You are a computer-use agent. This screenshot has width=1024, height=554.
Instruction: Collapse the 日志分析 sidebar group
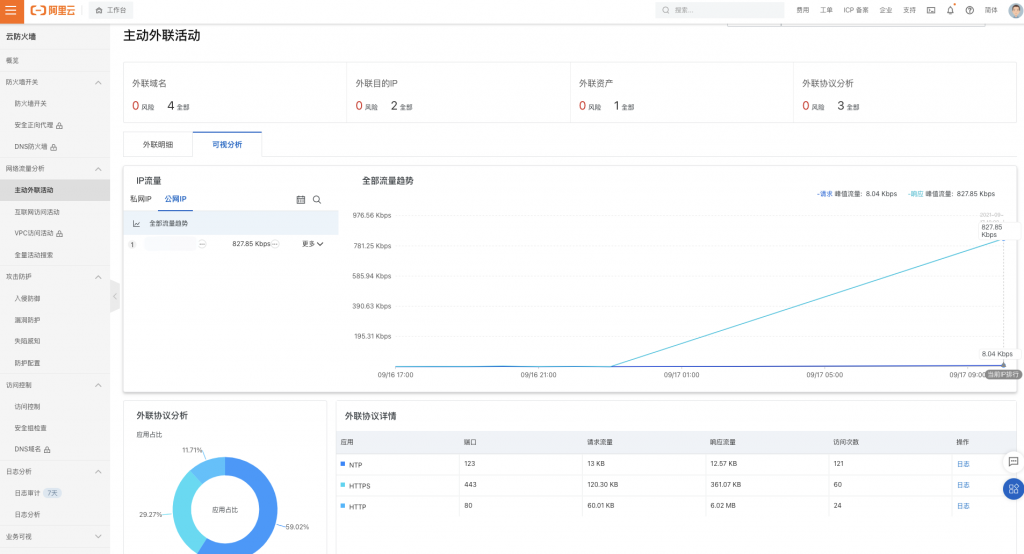pos(98,472)
